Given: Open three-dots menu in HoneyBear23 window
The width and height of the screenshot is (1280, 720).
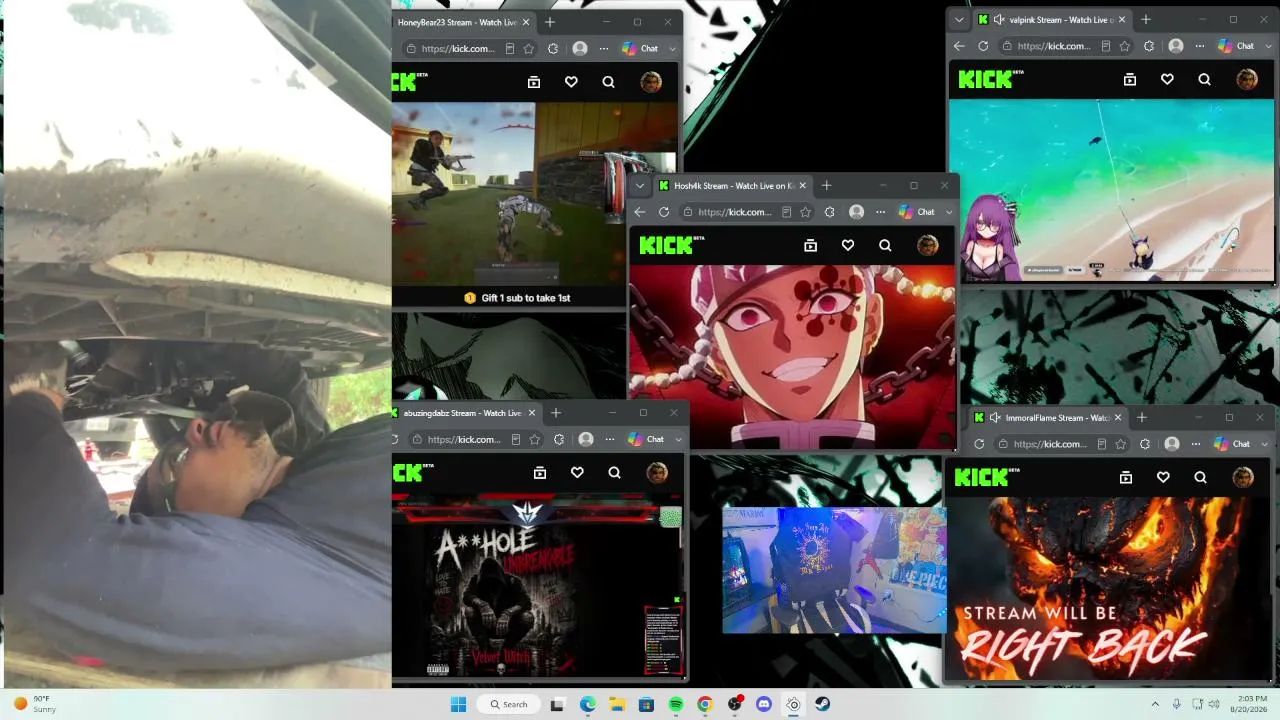Looking at the screenshot, I should 604,48.
